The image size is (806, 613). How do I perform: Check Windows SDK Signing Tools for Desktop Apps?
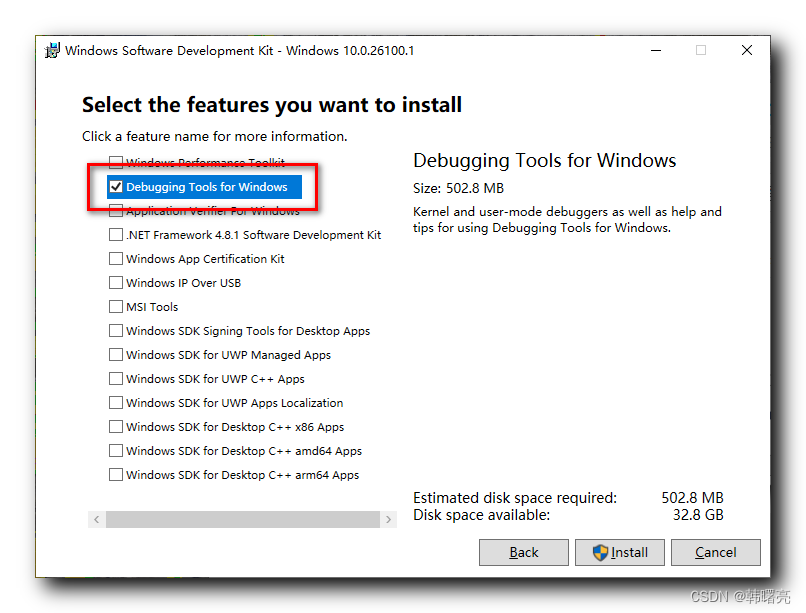(x=116, y=331)
